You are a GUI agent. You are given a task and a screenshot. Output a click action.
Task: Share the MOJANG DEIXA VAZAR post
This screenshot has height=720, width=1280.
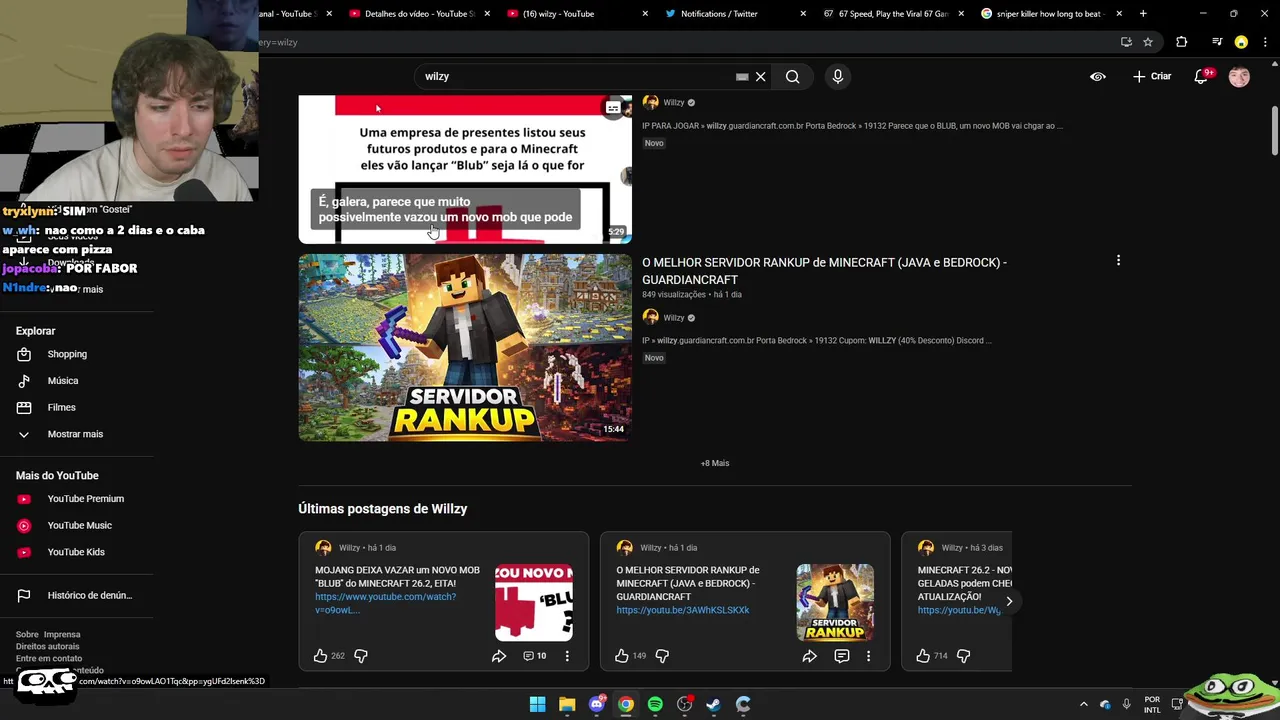[x=498, y=656]
